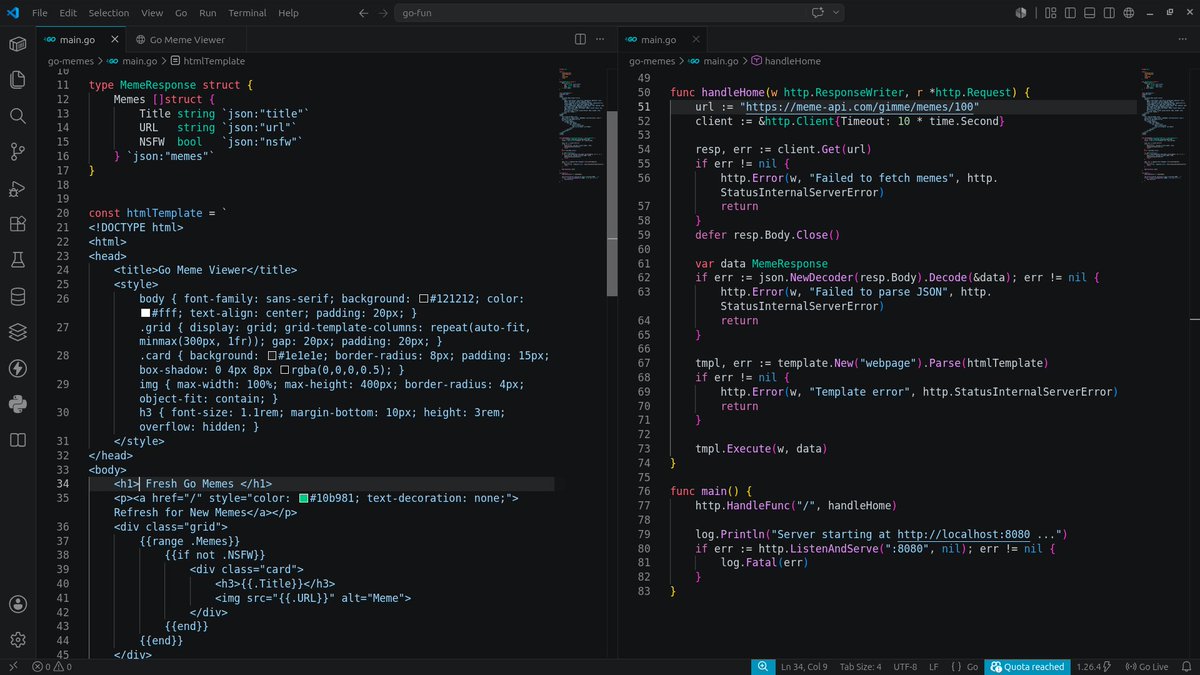Open the Search view in activity bar

coord(17,116)
